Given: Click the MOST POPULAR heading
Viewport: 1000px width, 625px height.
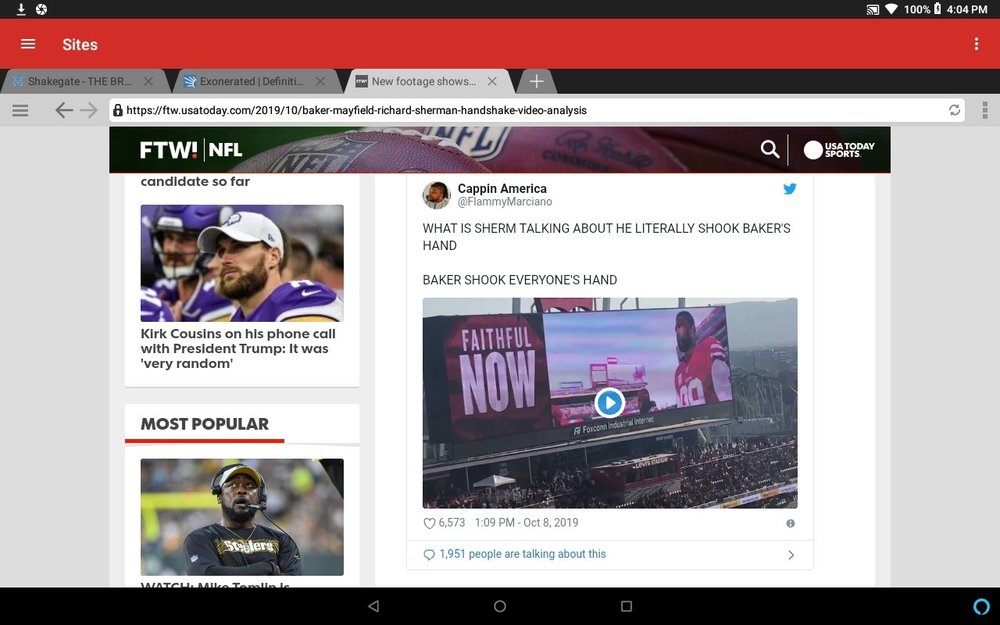Looking at the screenshot, I should point(205,424).
